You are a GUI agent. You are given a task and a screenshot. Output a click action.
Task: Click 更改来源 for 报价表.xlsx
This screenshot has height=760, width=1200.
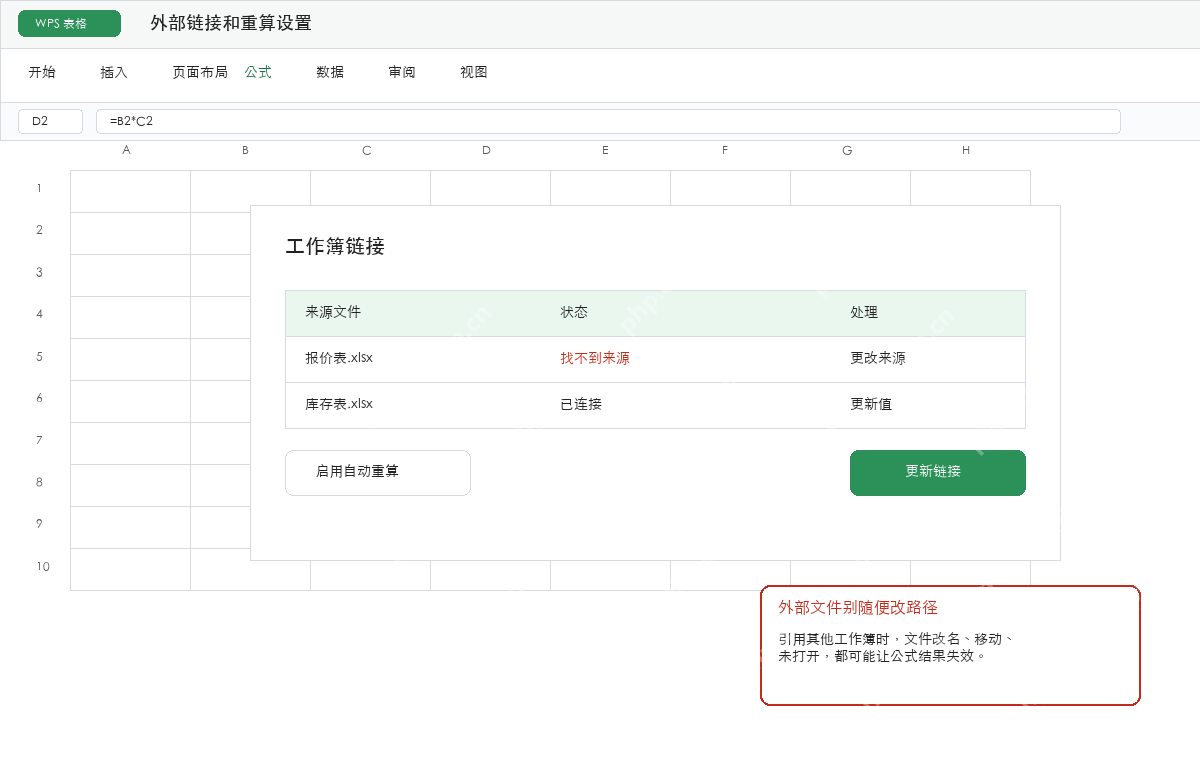(878, 358)
